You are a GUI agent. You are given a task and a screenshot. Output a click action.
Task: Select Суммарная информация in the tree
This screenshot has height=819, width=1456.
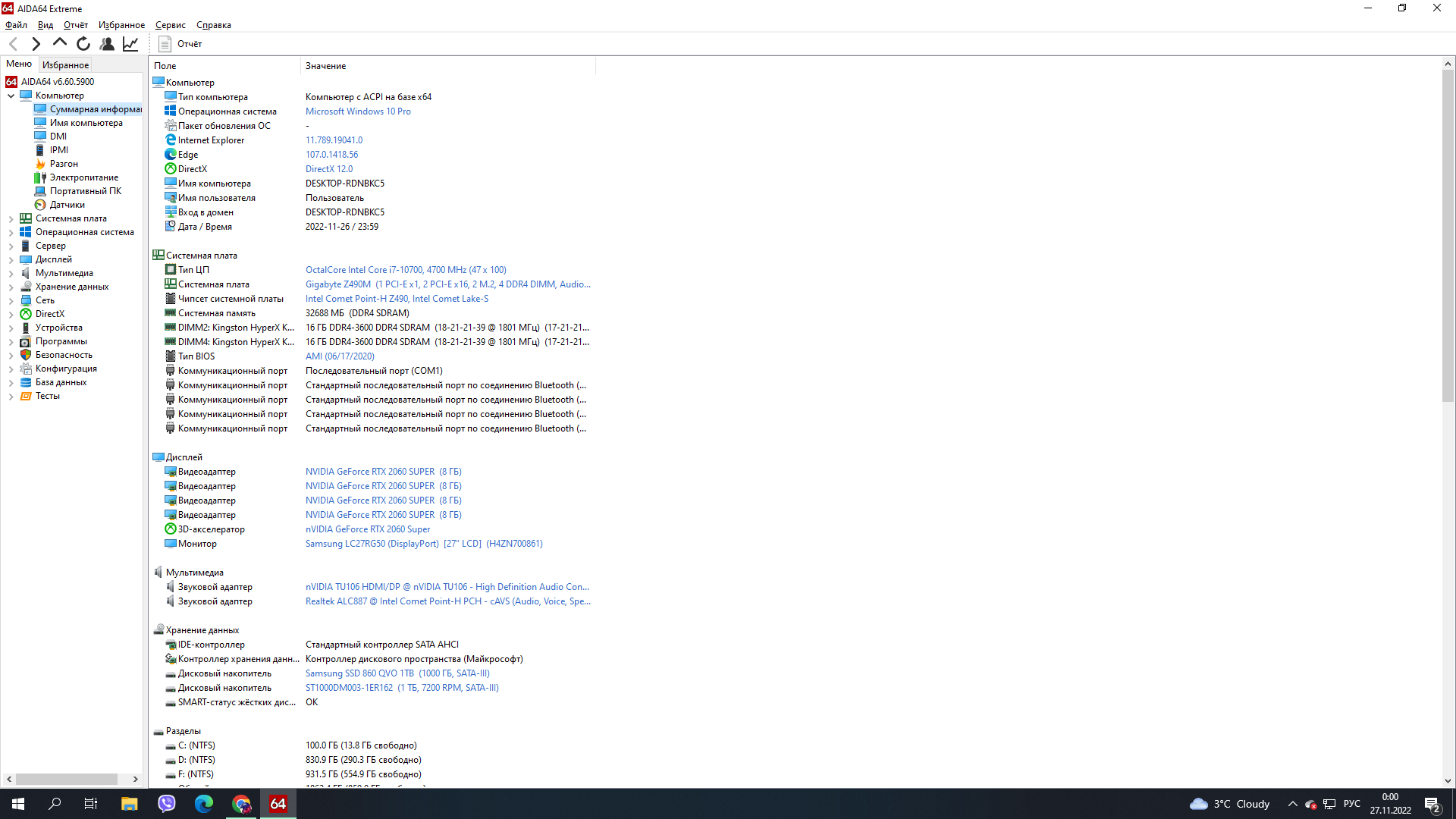(x=88, y=109)
